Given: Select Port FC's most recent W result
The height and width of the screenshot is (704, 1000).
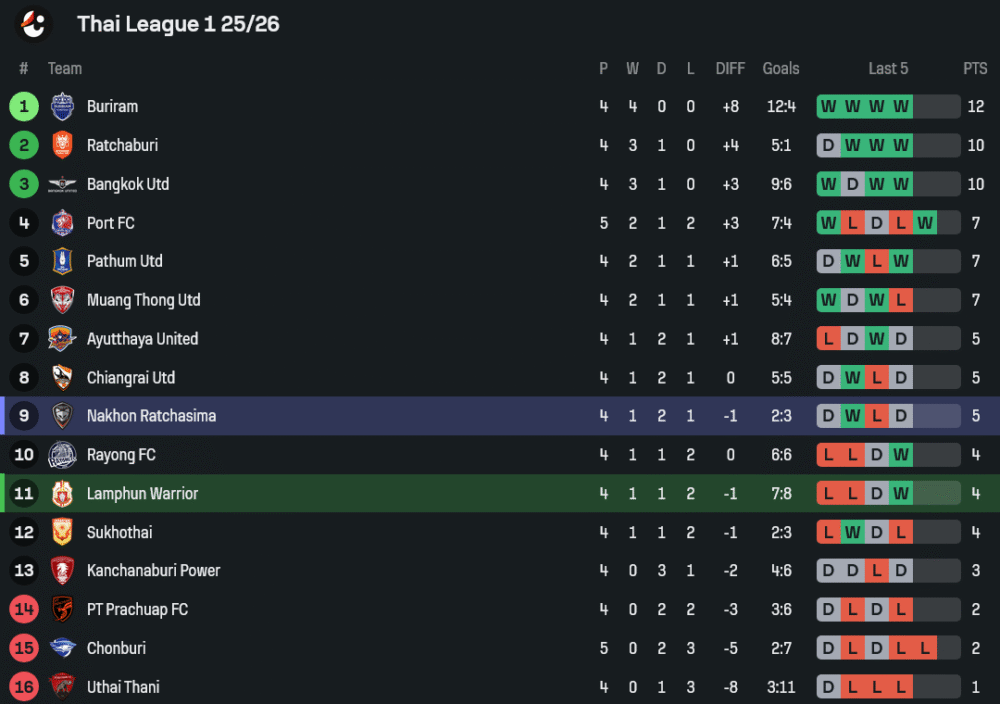Looking at the screenshot, I should coord(925,223).
